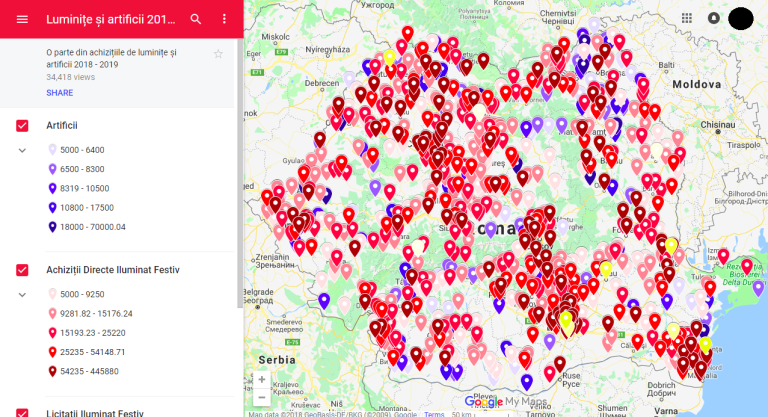768x417 pixels.
Task: Click the yellow pin near Constanța coast
Action: [x=705, y=345]
